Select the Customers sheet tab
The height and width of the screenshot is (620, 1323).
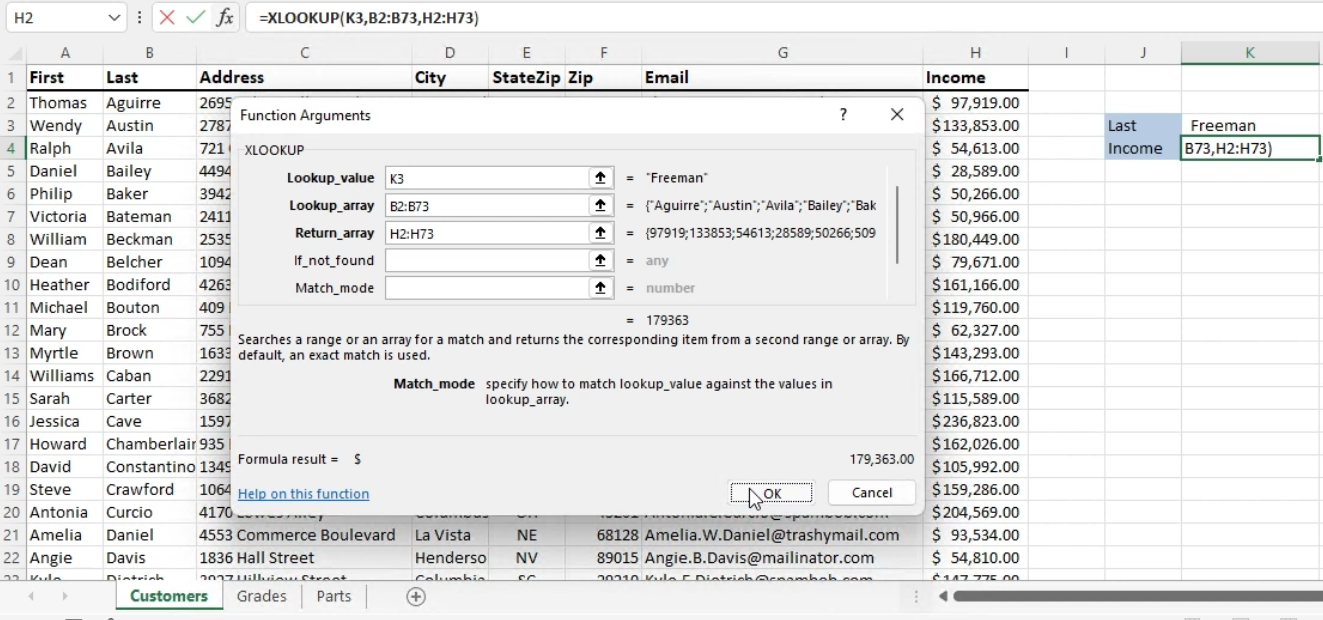point(168,597)
